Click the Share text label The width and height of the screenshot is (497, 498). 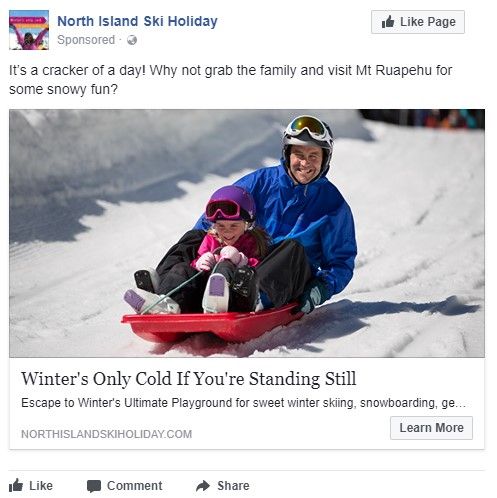[233, 486]
